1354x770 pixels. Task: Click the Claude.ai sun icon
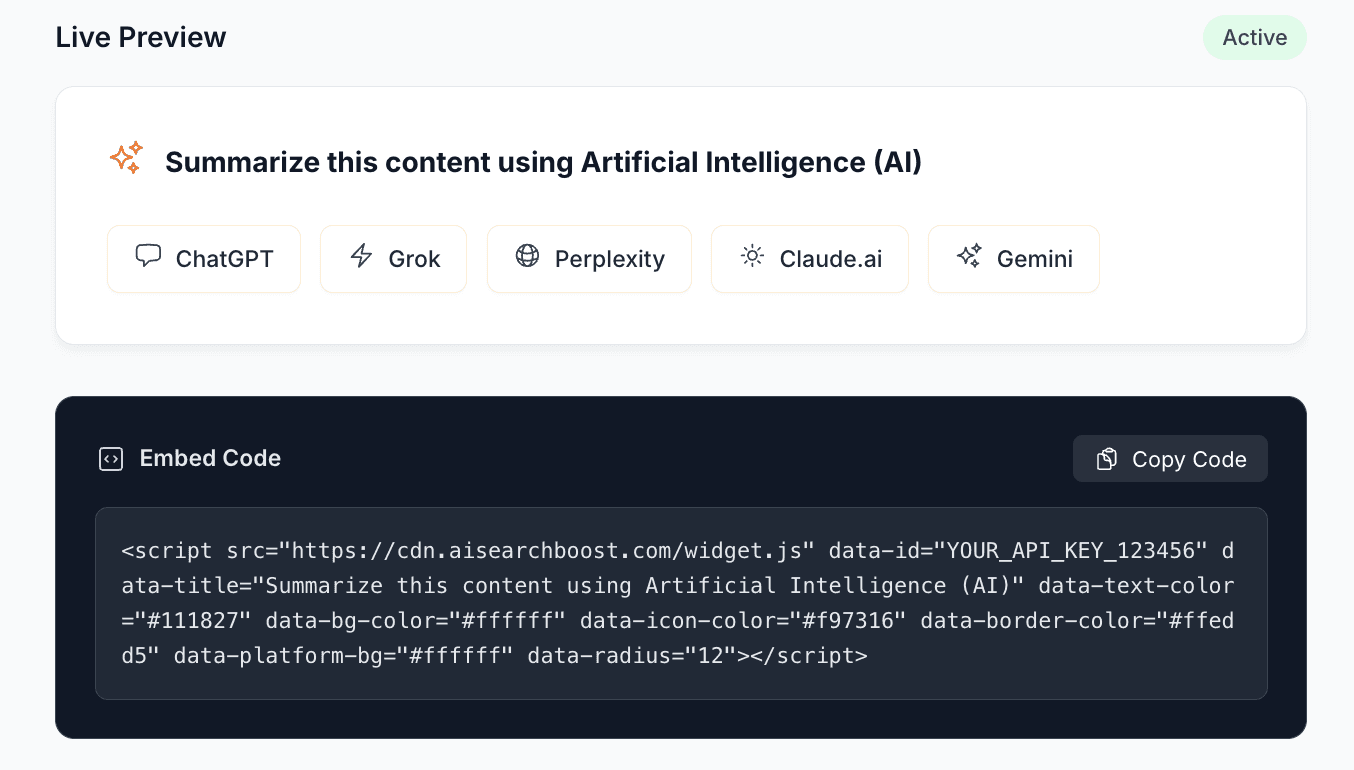(752, 257)
